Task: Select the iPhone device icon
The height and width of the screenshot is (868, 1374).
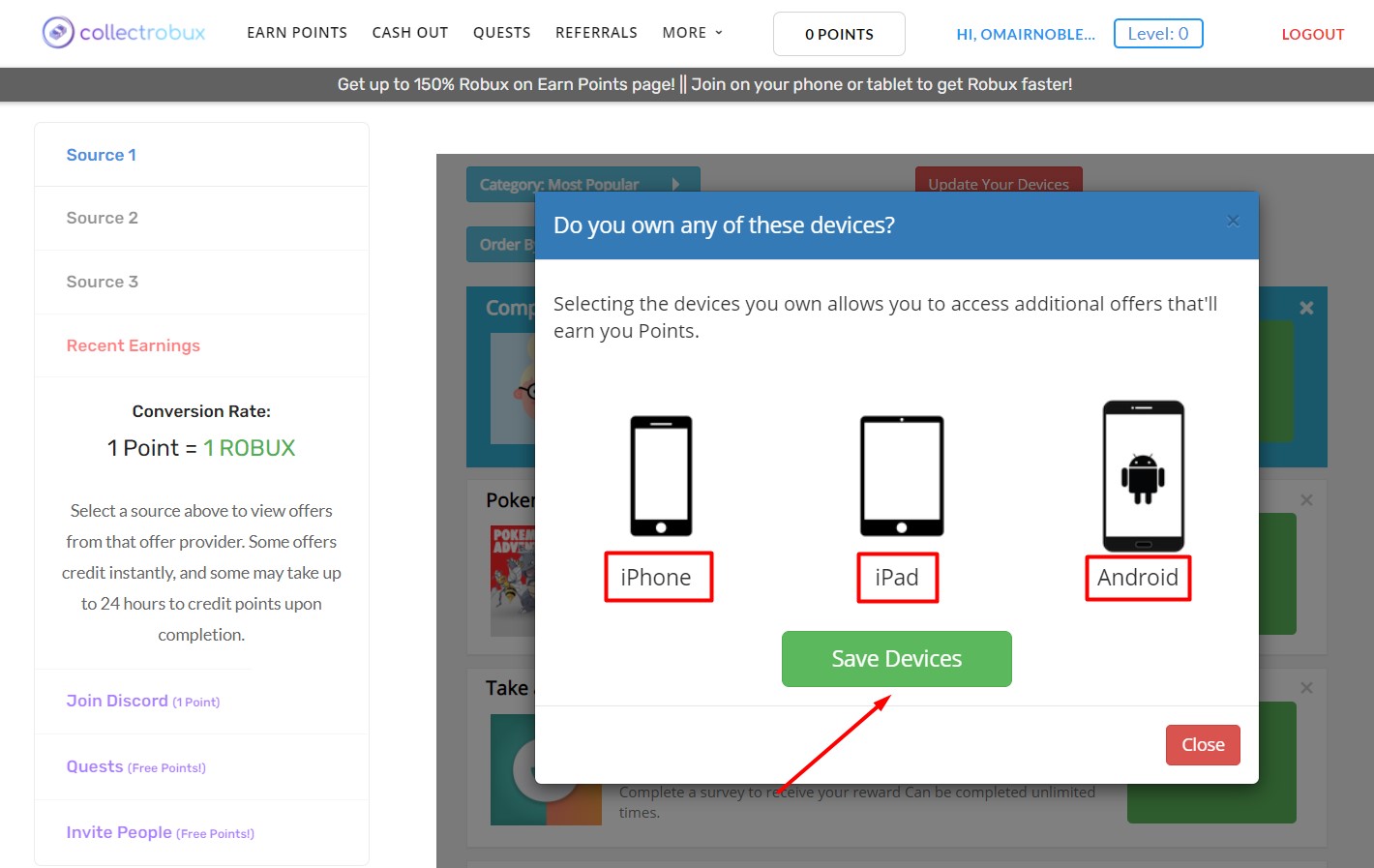Action: pos(661,476)
